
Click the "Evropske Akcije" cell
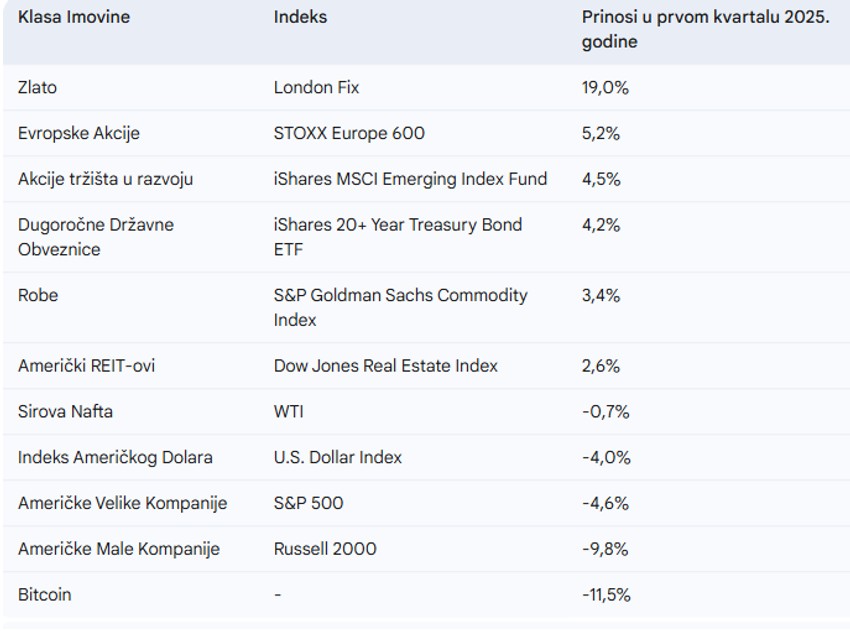point(79,134)
